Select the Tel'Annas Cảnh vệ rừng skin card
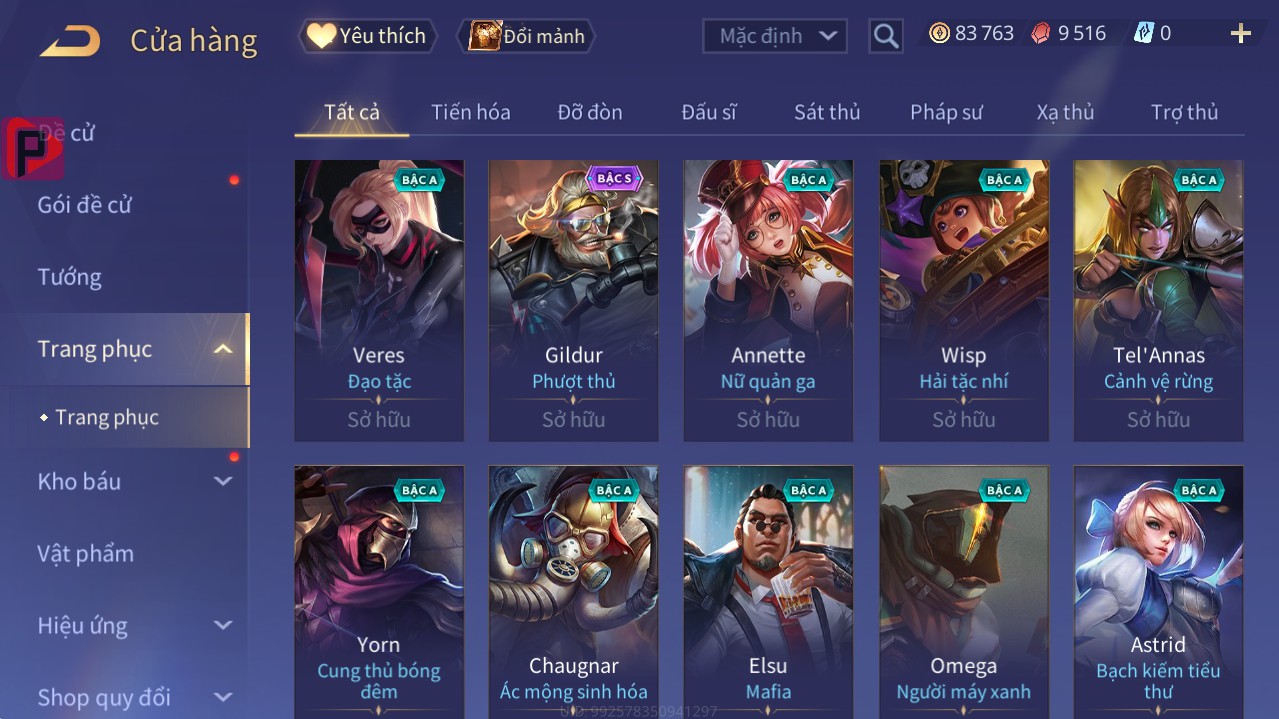This screenshot has width=1279, height=719. (1158, 300)
